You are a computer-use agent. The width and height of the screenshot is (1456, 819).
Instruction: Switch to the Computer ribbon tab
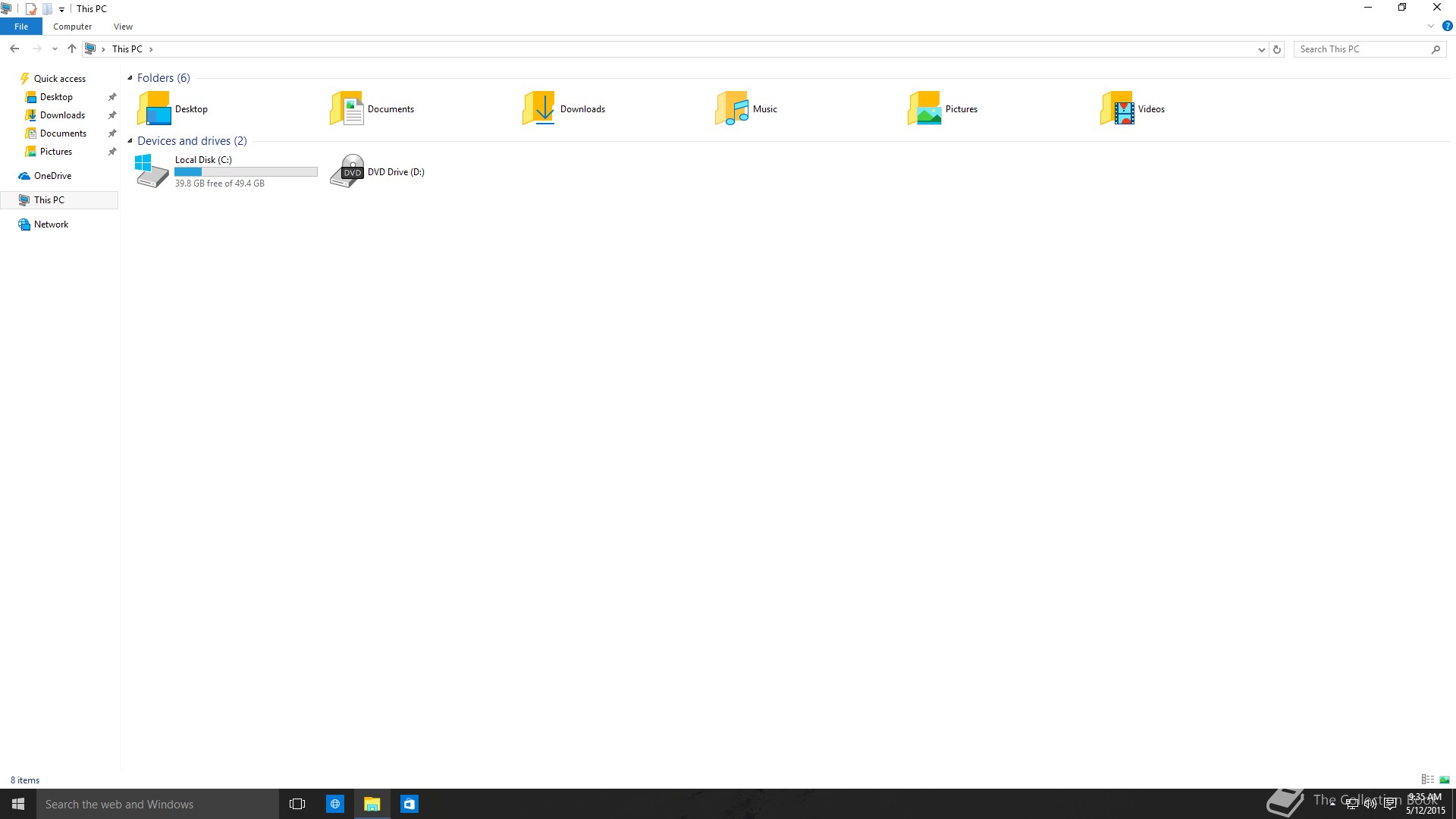(72, 27)
